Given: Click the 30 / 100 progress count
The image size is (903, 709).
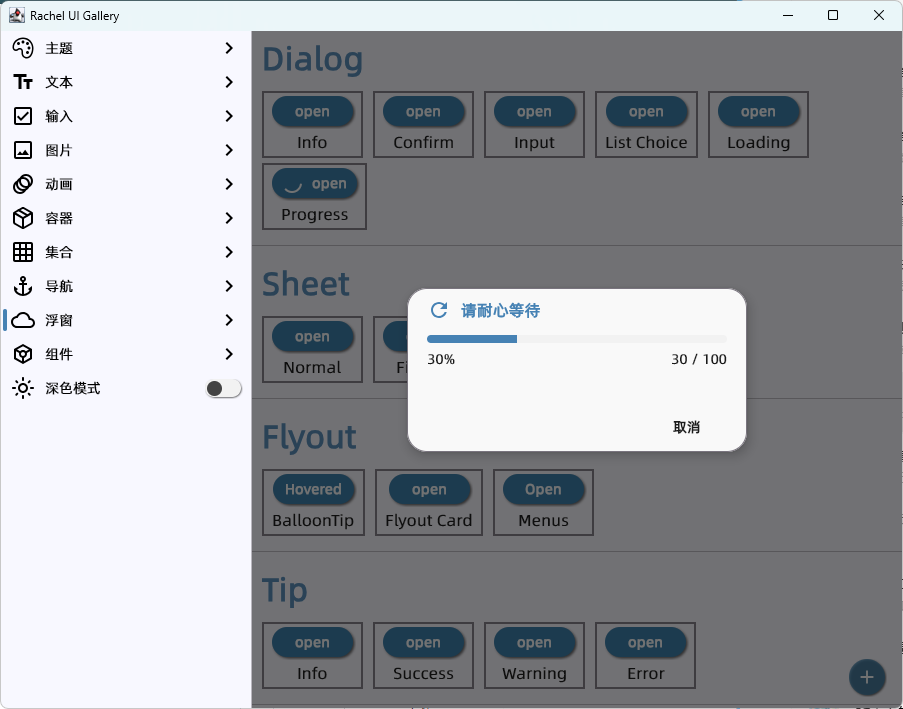Looking at the screenshot, I should tap(699, 359).
